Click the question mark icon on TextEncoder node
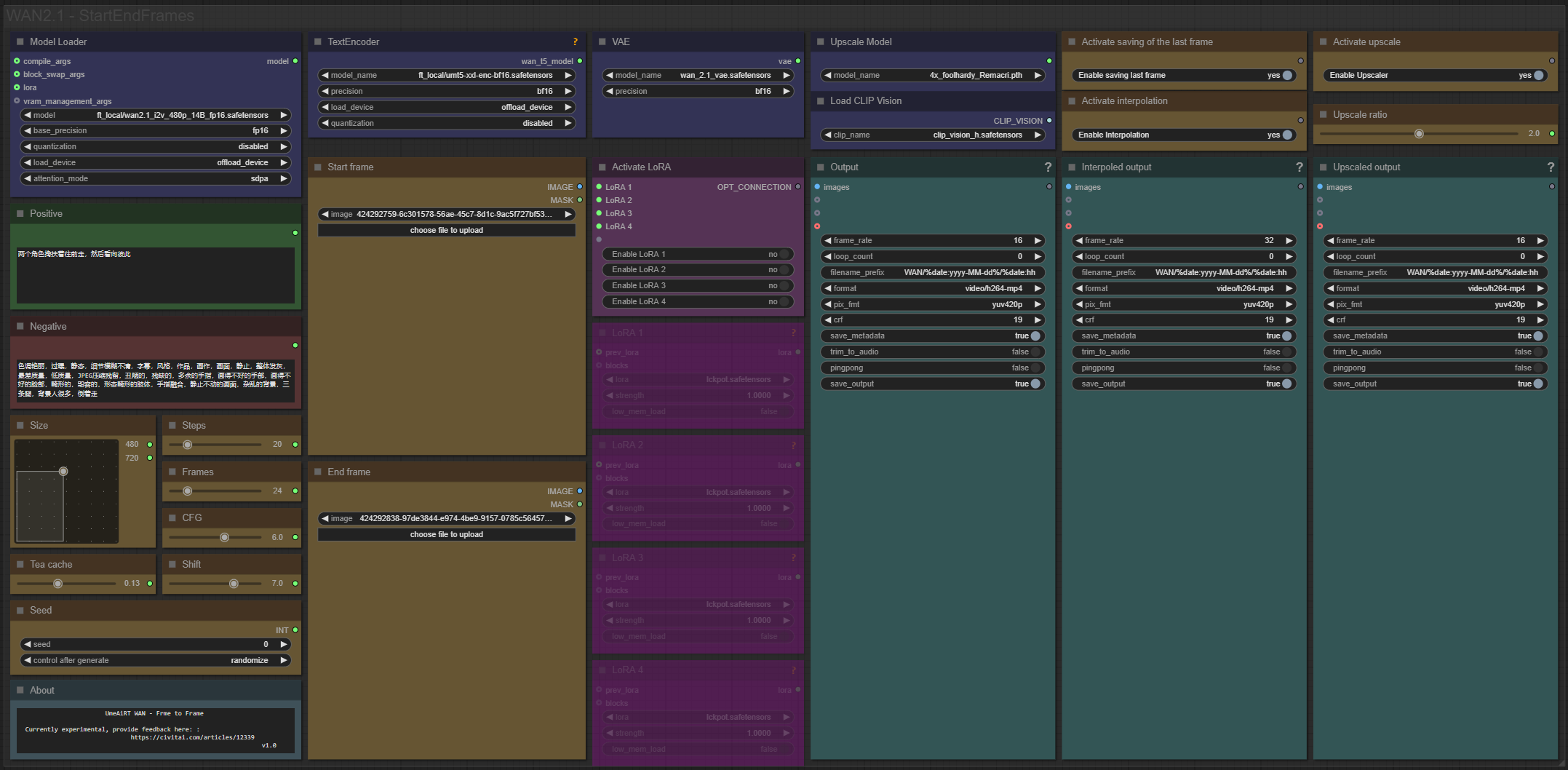Image resolution: width=1568 pixels, height=770 pixels. 575,41
